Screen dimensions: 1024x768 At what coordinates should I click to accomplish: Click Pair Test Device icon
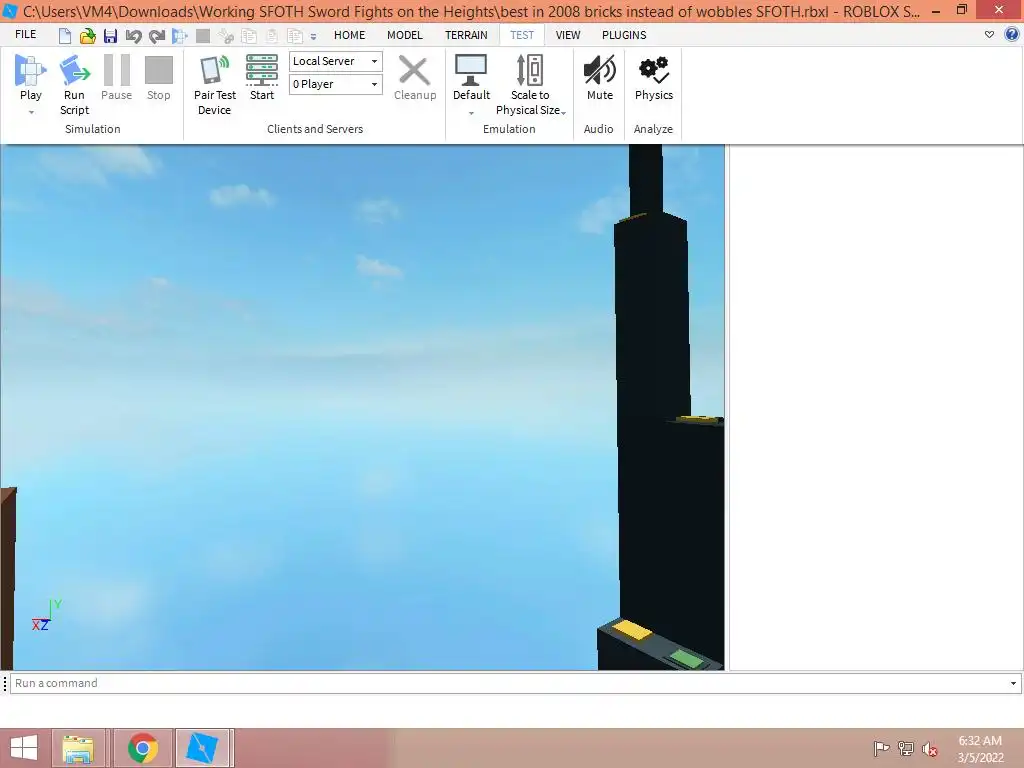(215, 70)
